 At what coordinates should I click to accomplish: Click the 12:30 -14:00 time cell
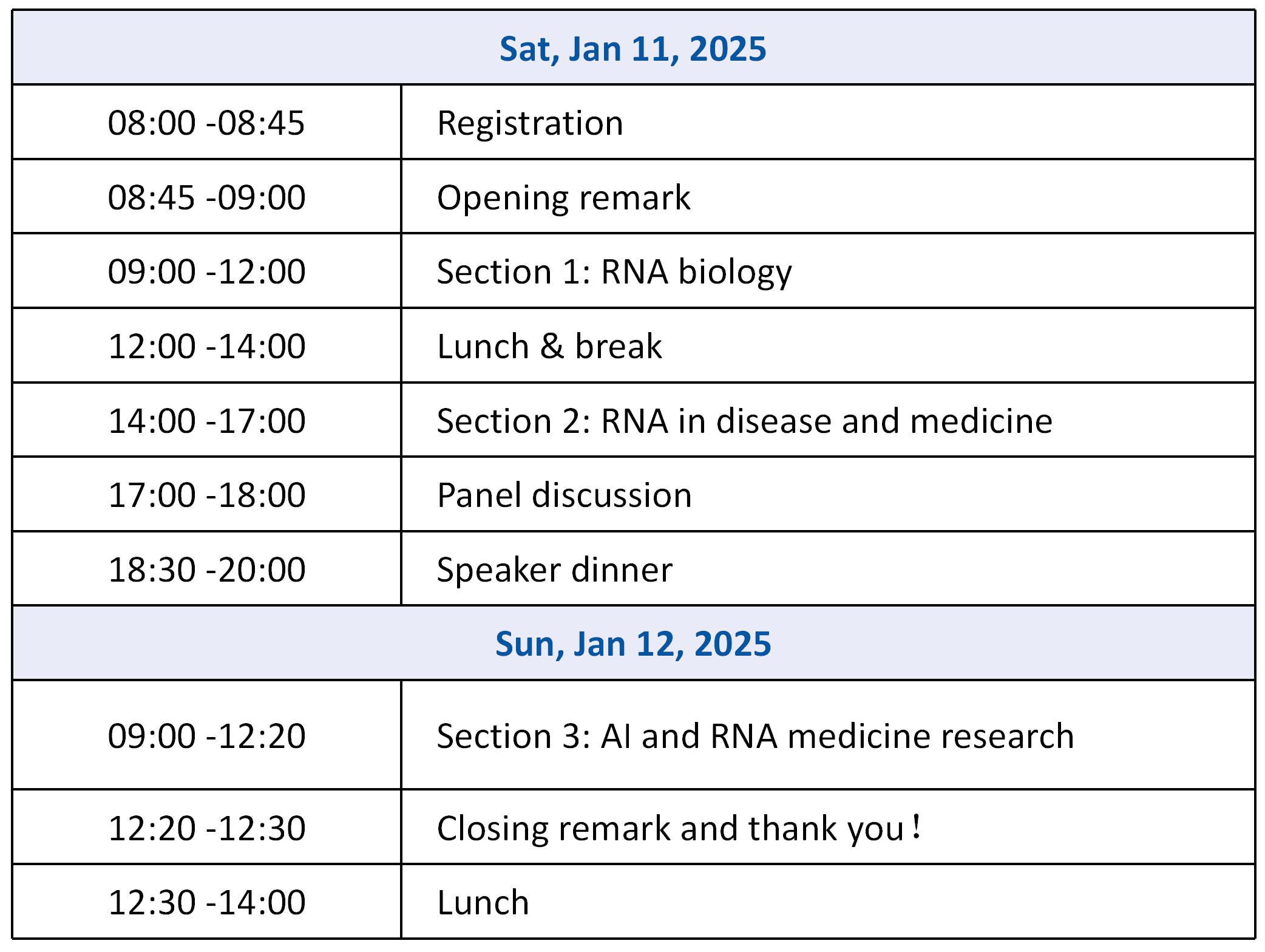[206, 902]
